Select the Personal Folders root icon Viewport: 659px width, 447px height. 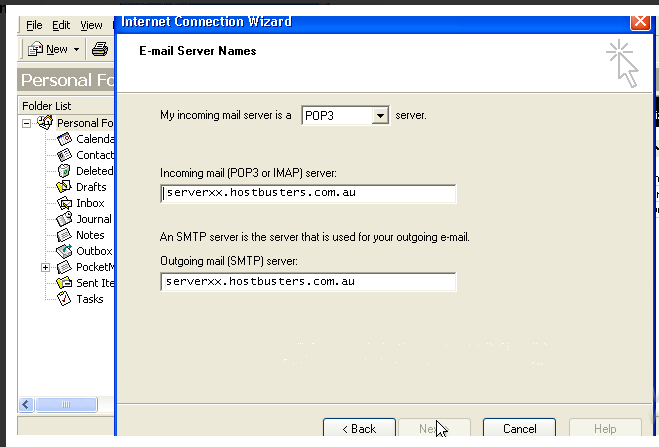[x=45, y=123]
